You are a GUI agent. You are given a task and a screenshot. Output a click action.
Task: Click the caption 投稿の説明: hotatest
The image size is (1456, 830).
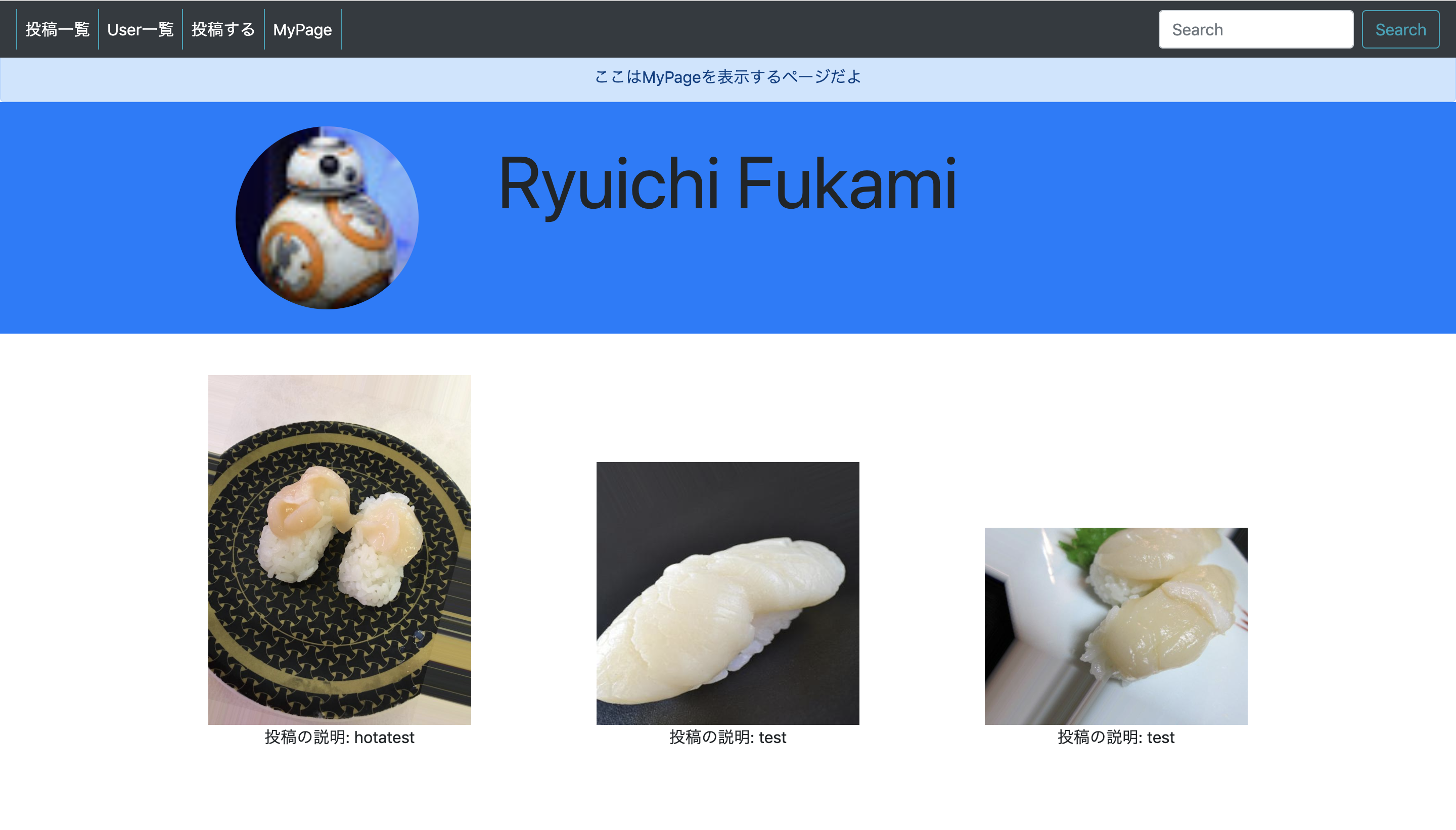click(340, 737)
